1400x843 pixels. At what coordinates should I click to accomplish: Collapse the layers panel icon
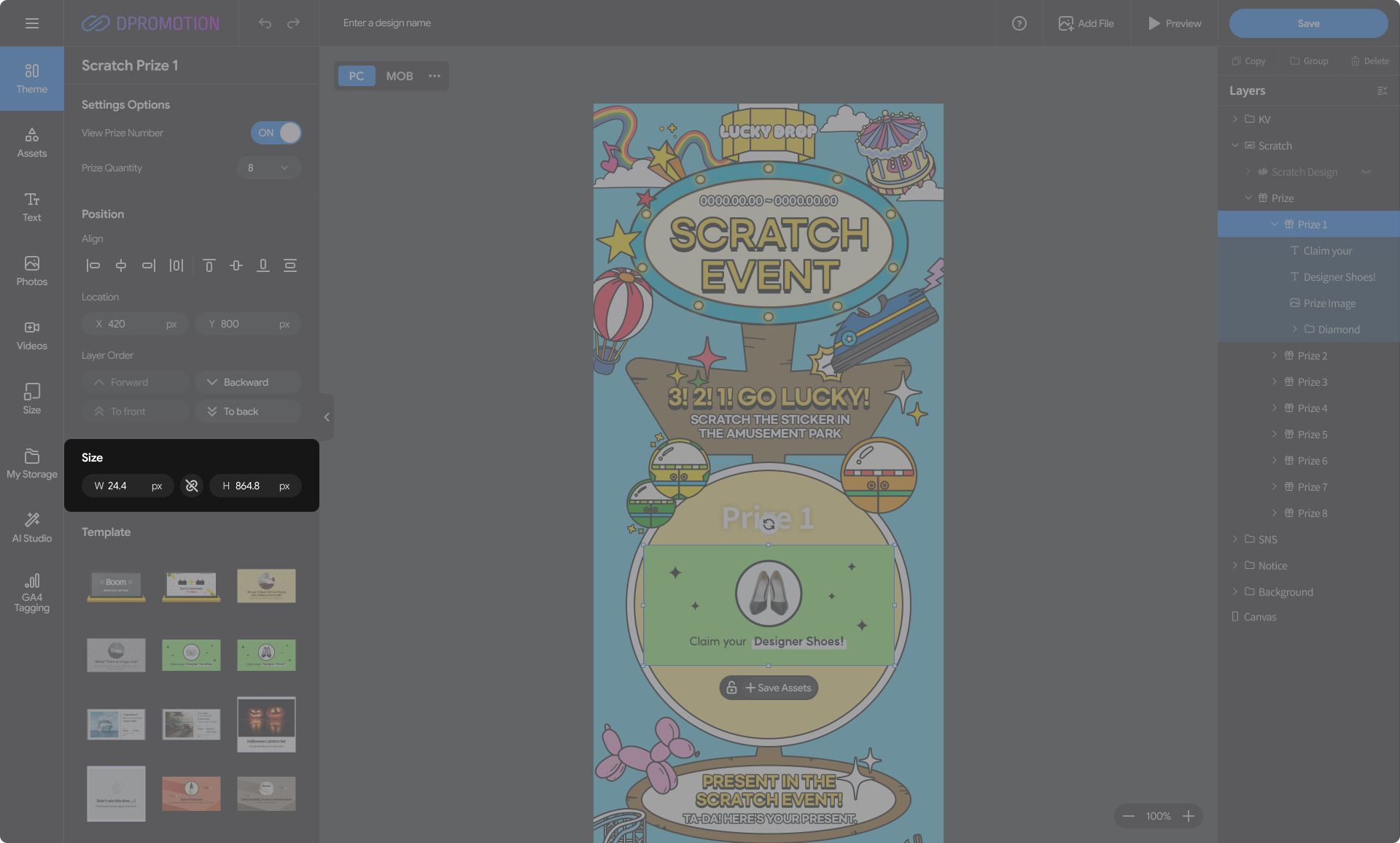1382,91
